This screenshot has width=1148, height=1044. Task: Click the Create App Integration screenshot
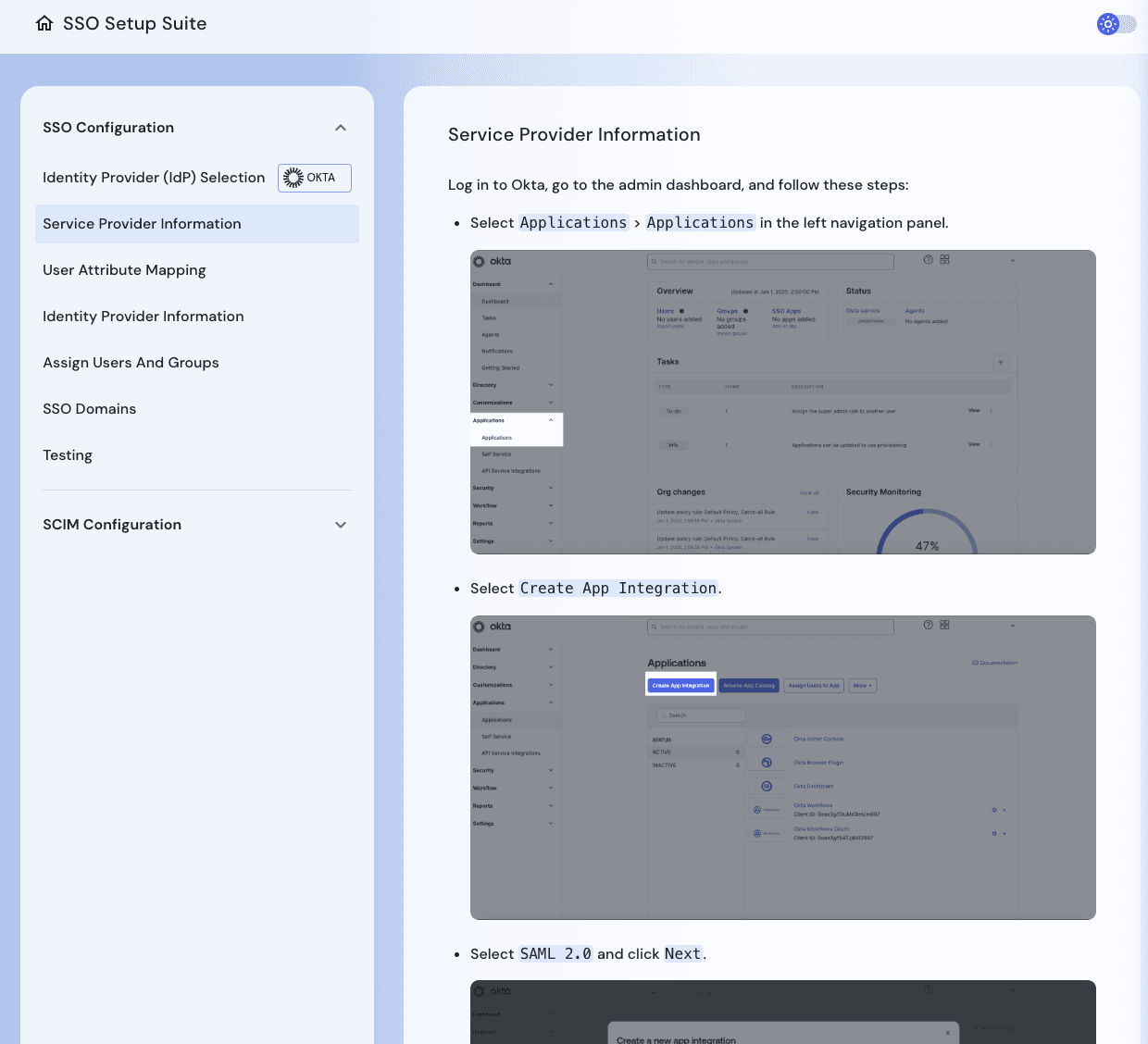782,766
